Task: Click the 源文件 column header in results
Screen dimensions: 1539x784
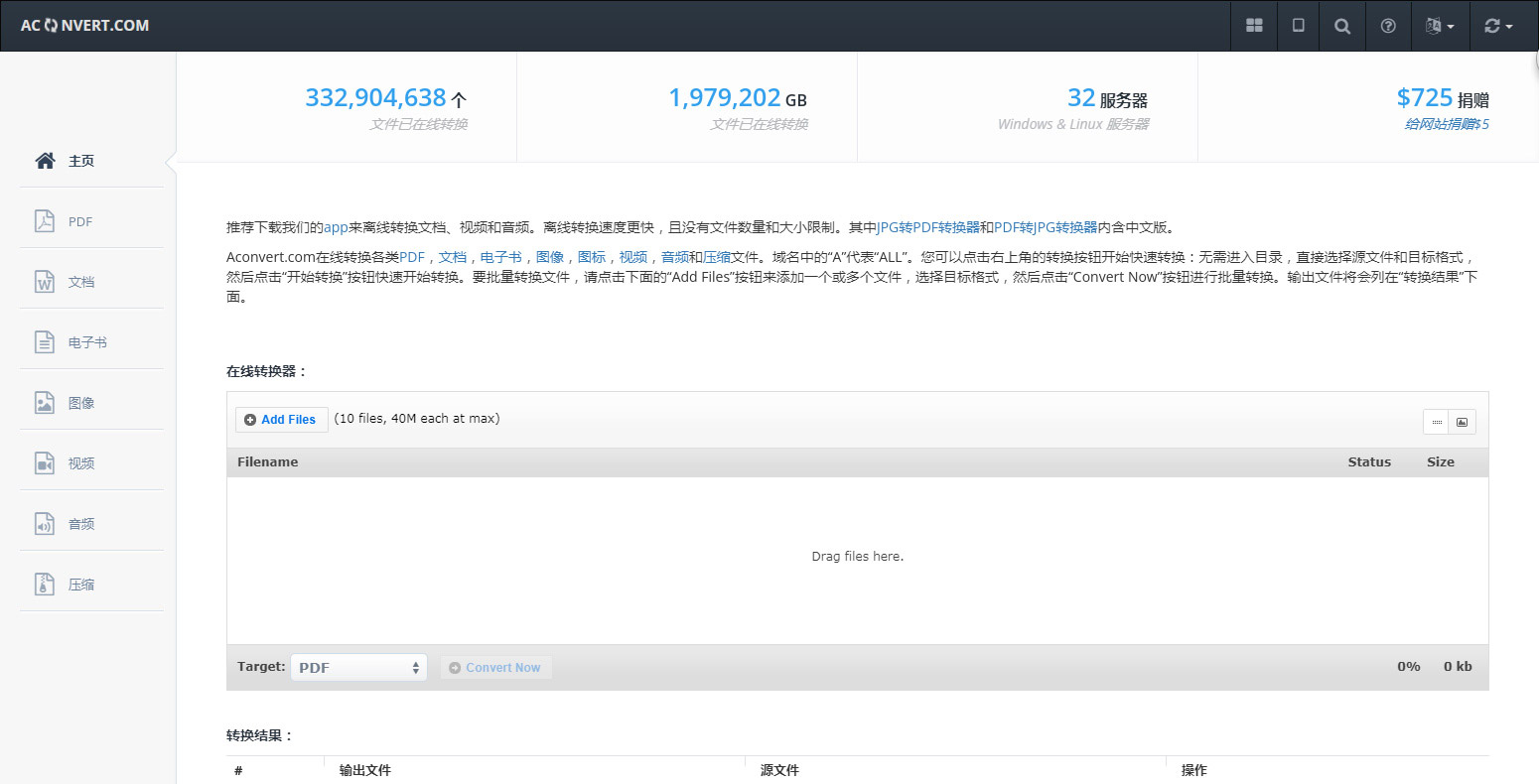Action: tap(779, 770)
